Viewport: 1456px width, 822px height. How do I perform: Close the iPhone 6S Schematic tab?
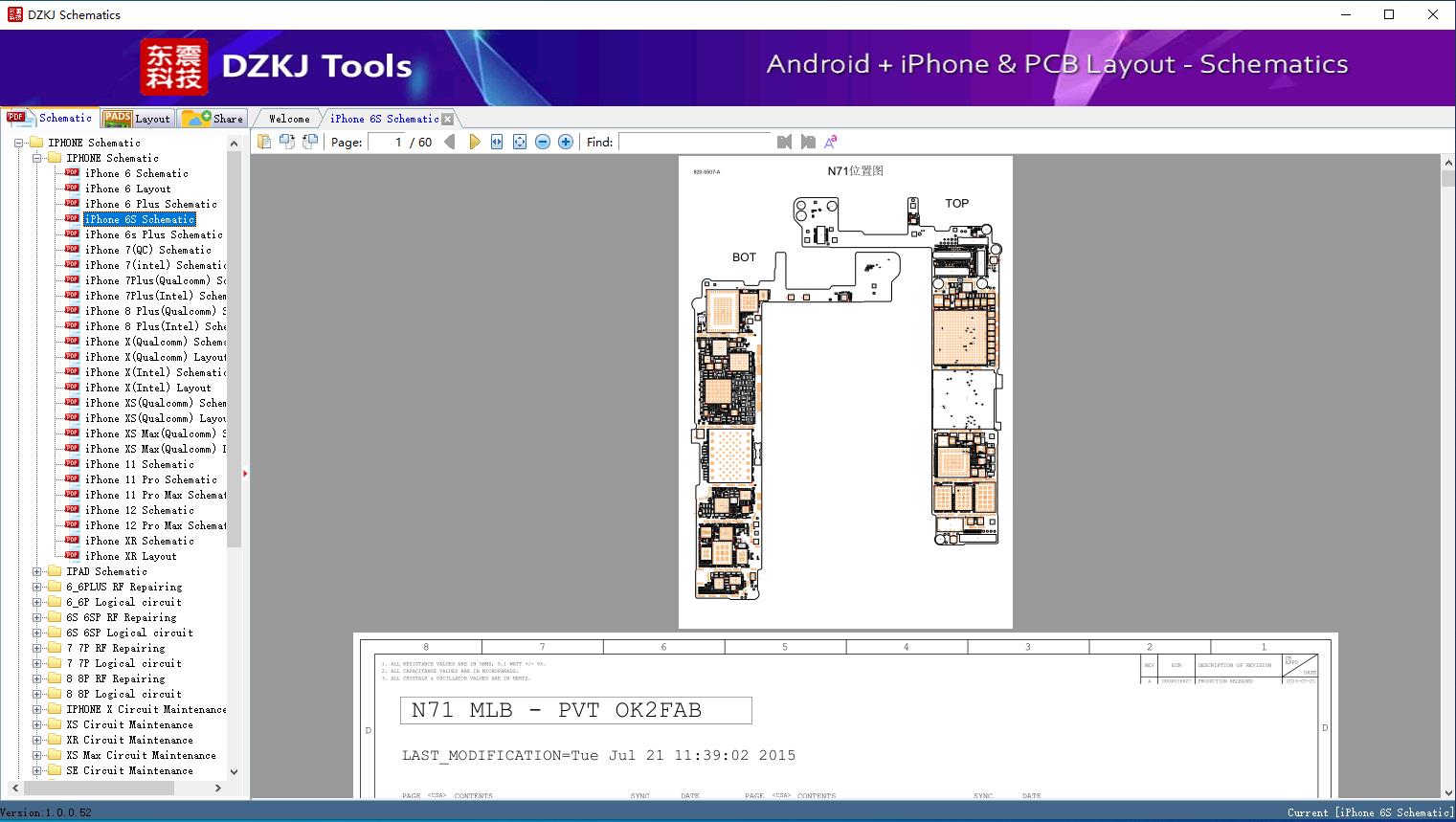[x=447, y=119]
